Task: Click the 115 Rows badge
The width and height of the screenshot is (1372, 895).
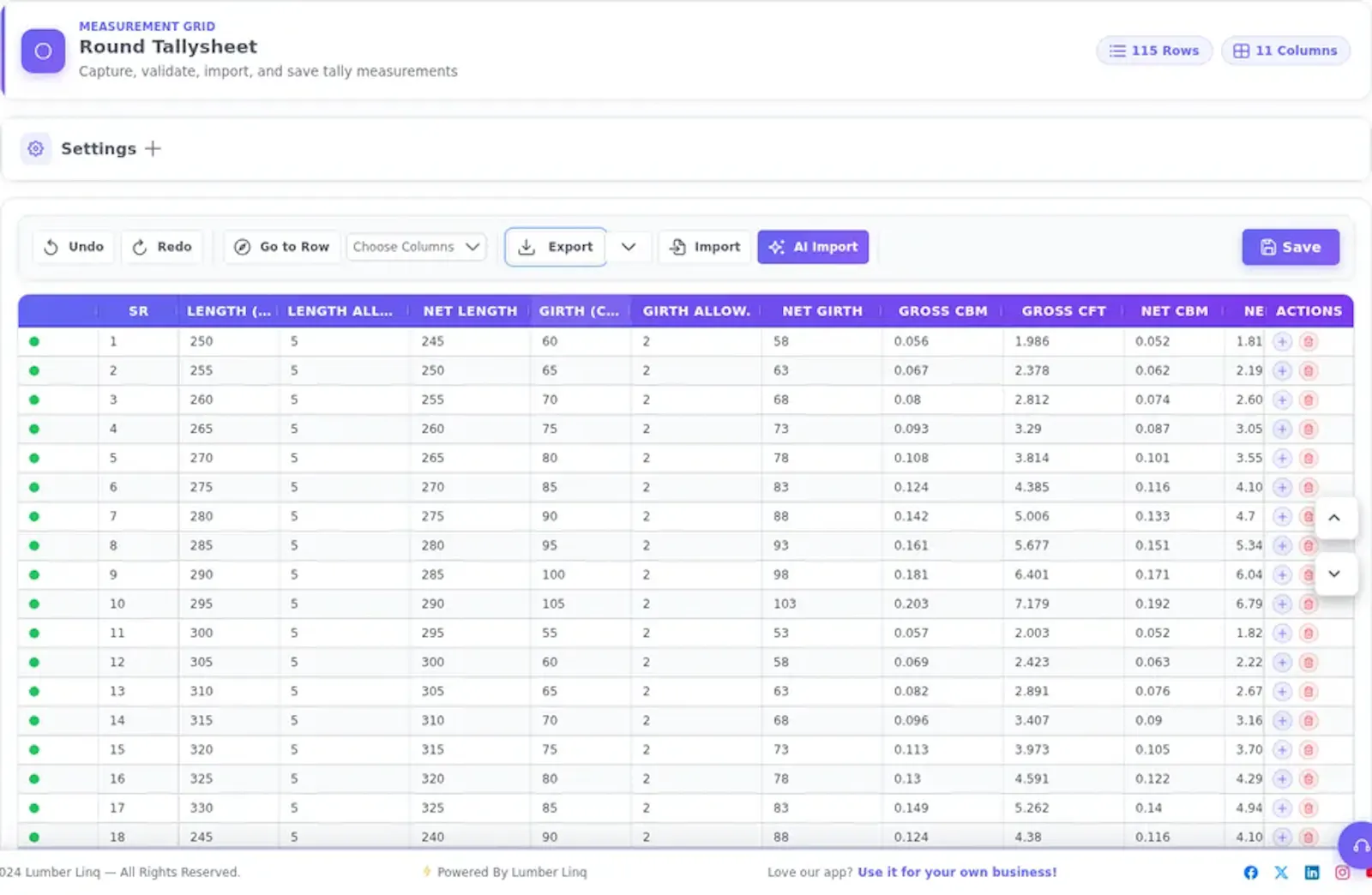Action: [1154, 51]
